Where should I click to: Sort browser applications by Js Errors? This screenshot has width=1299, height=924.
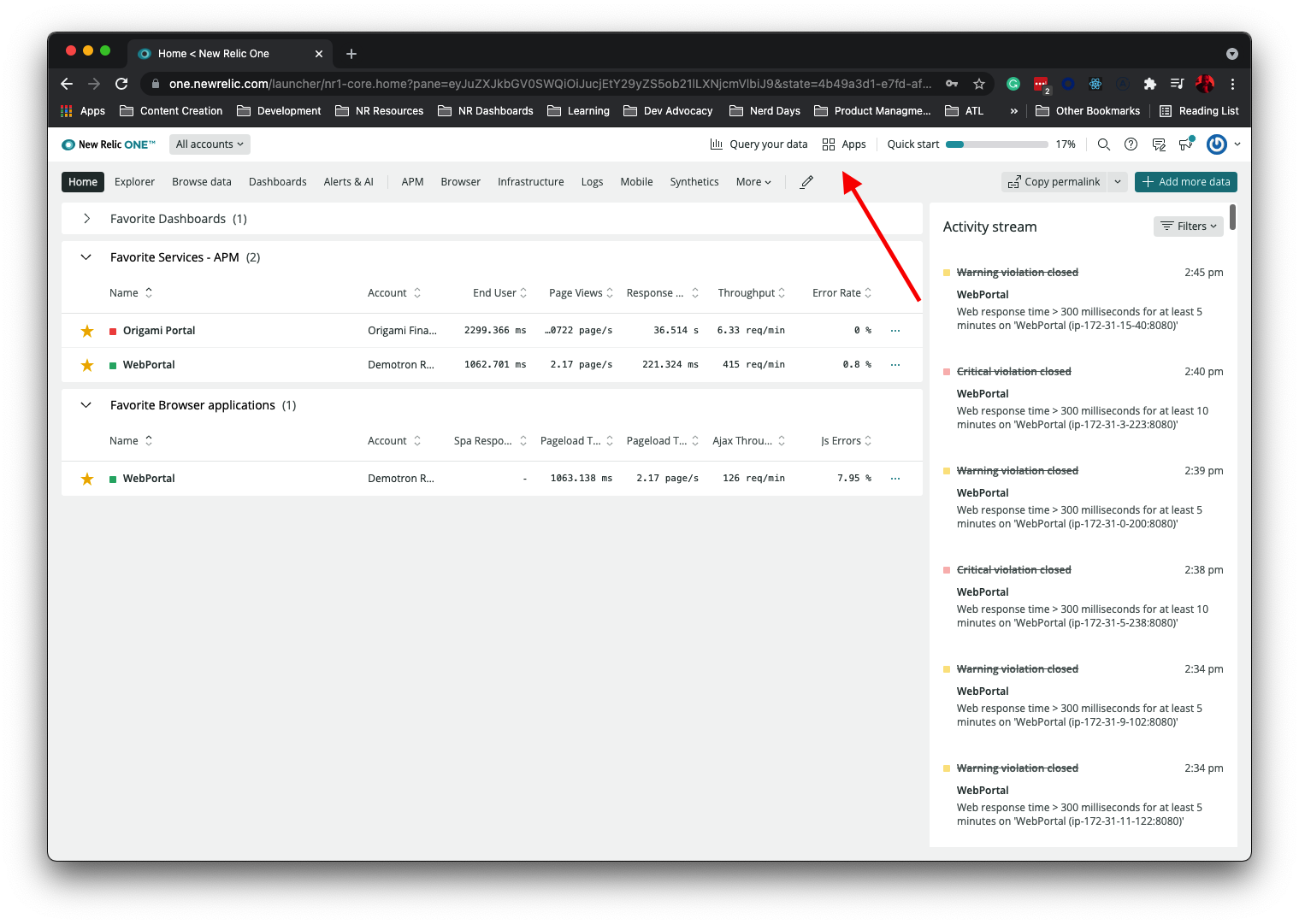coord(847,441)
